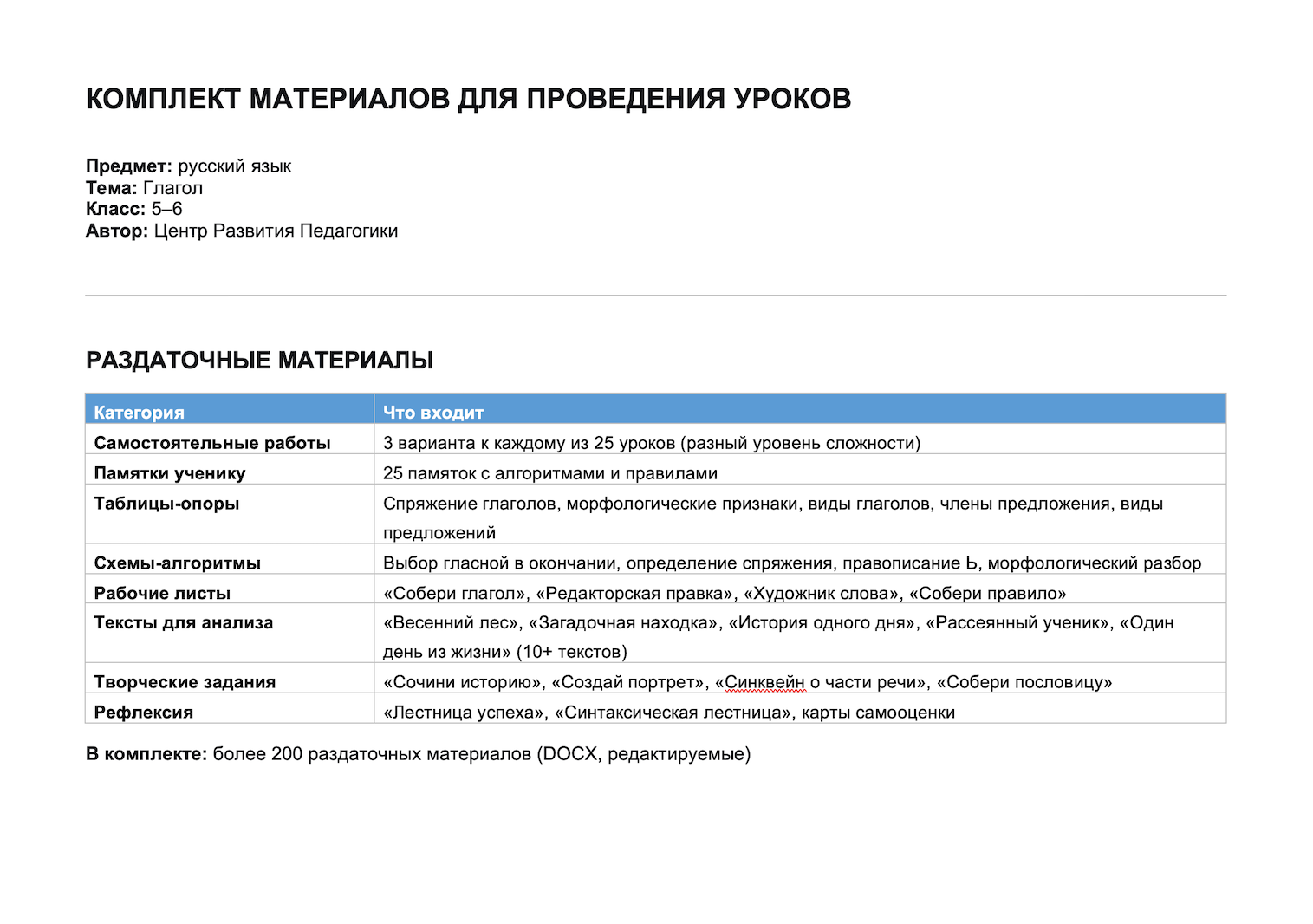Screen dimensions: 1313x924
Task: Click the title «КОМПЛЕКТ МАТЕРИАЛОВ ДЛЯ ПРОВЕДЕНИЯ УРОКОВ»
Action: pyautogui.click(x=468, y=99)
